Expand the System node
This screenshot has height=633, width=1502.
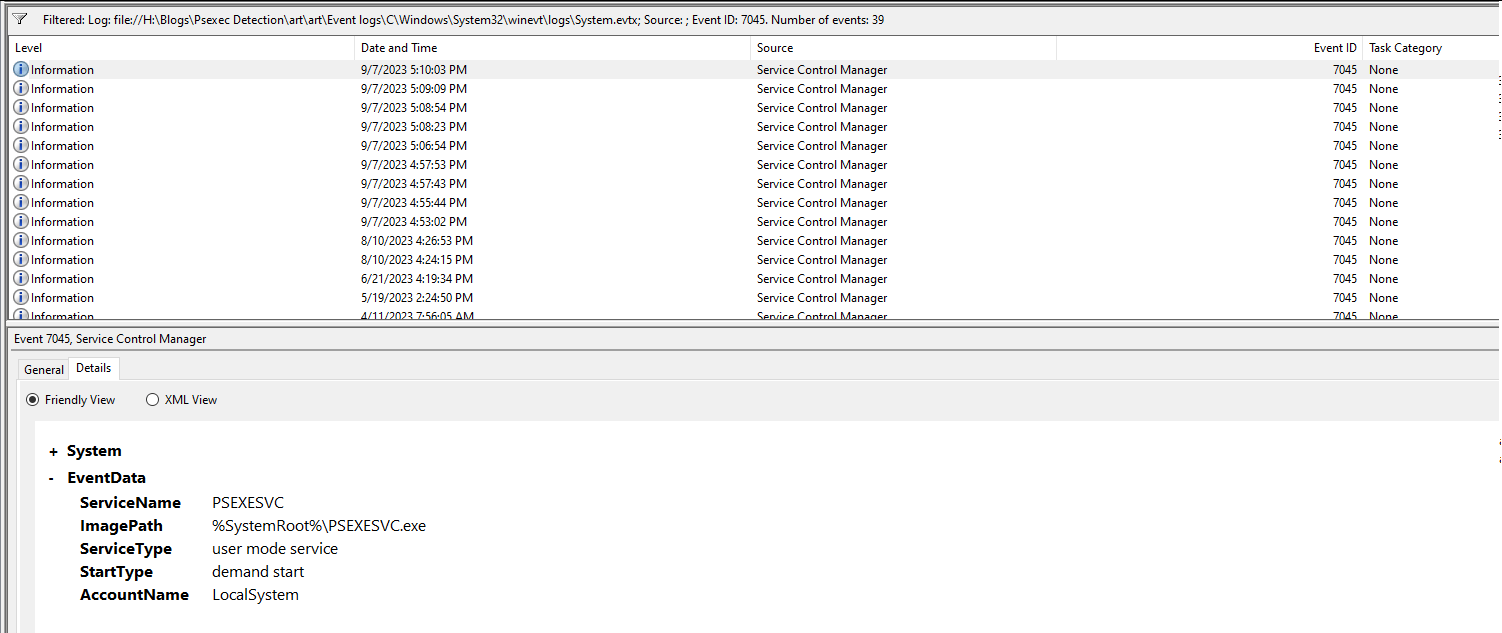(x=54, y=452)
